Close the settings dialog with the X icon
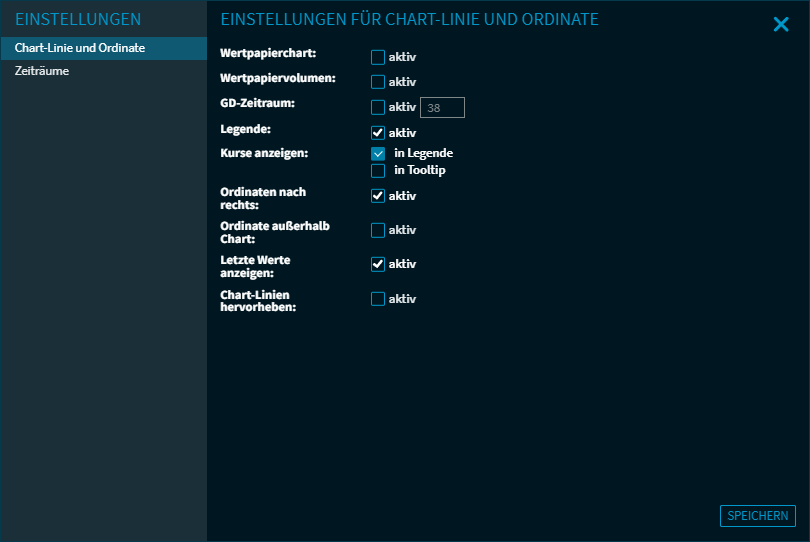810x542 pixels. [781, 25]
